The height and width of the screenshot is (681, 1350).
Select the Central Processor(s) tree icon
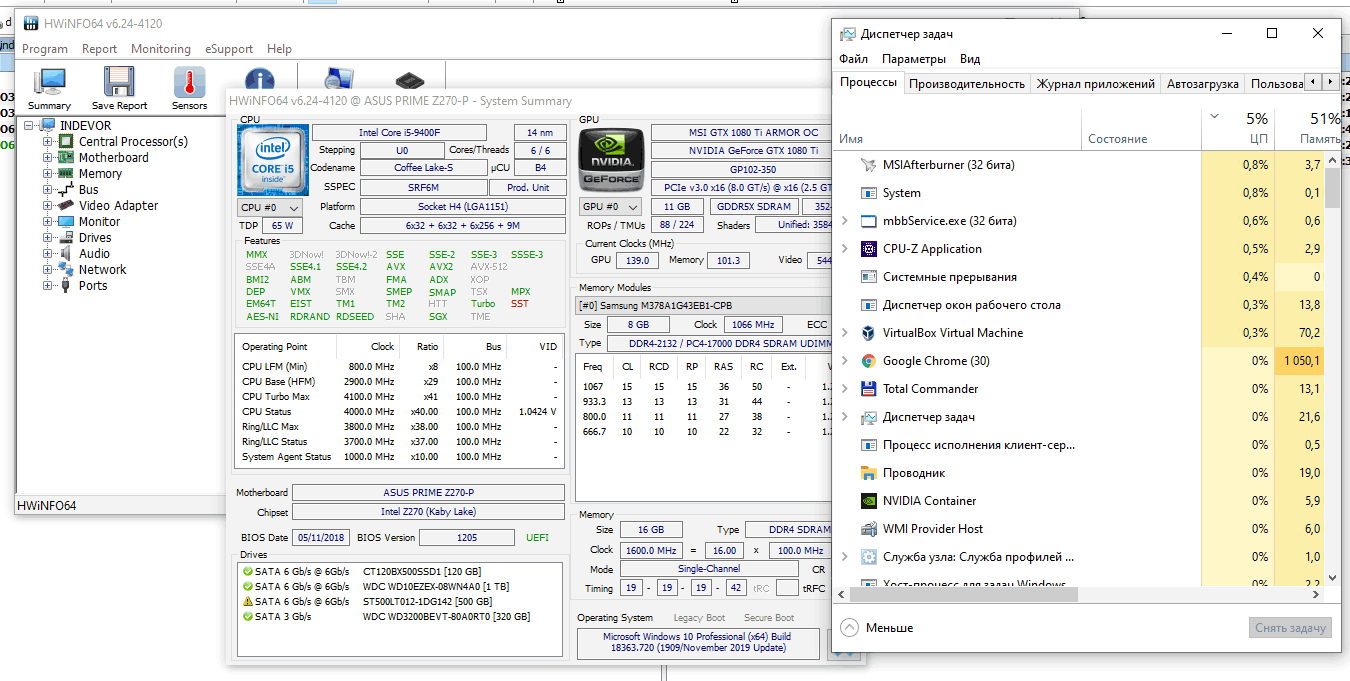(66, 142)
